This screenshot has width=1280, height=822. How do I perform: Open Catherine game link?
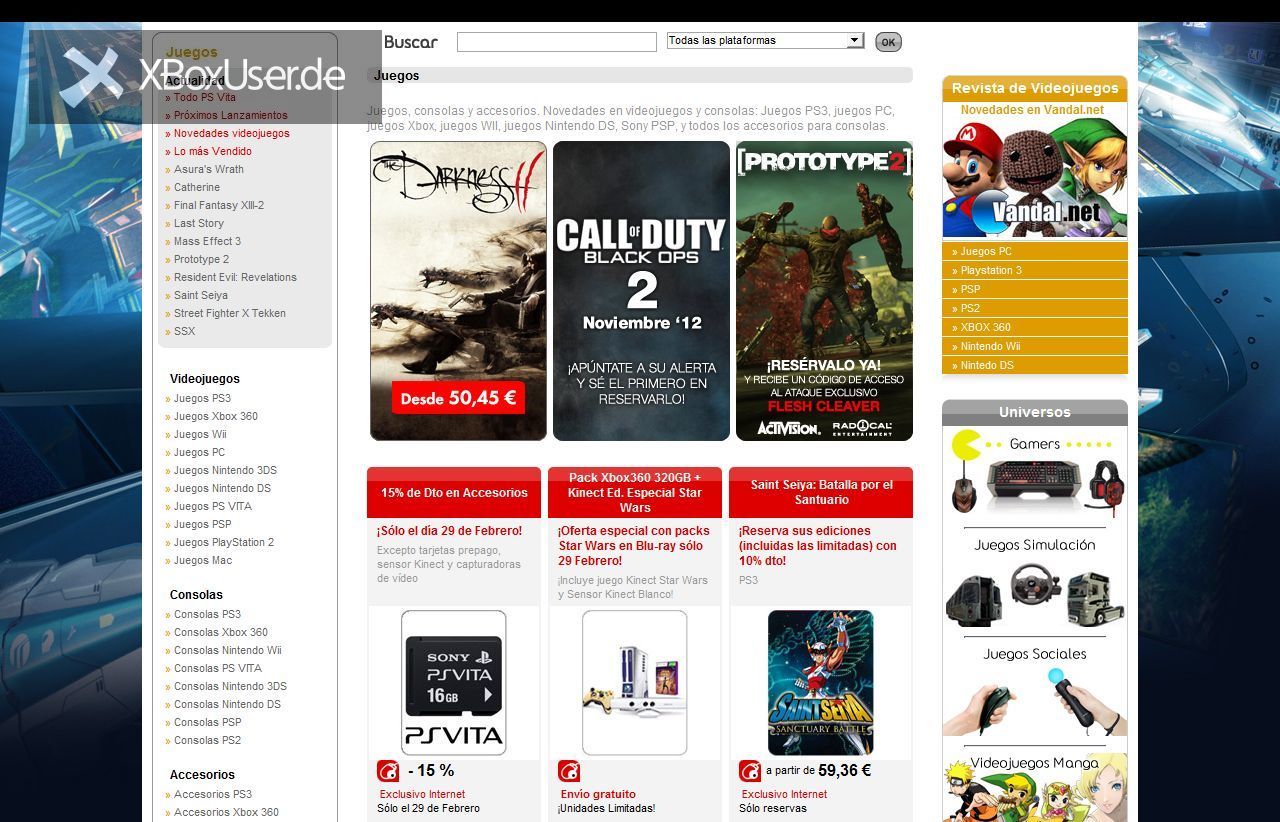pos(196,187)
